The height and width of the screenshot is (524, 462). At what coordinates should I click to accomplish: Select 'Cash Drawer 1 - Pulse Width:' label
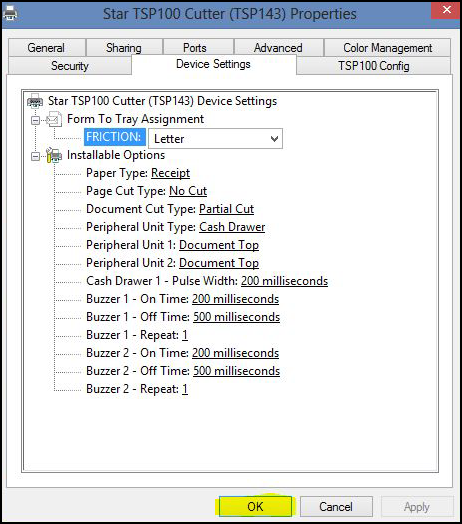point(162,281)
